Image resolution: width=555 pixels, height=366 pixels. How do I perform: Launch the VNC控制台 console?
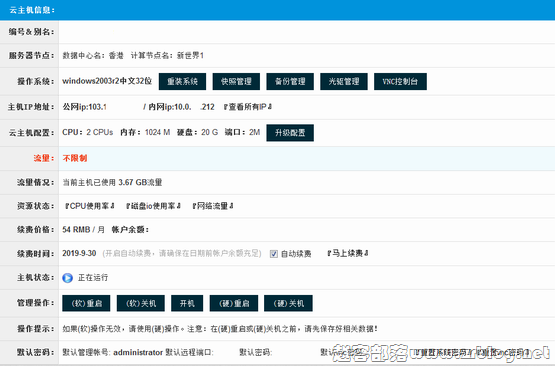pyautogui.click(x=400, y=81)
